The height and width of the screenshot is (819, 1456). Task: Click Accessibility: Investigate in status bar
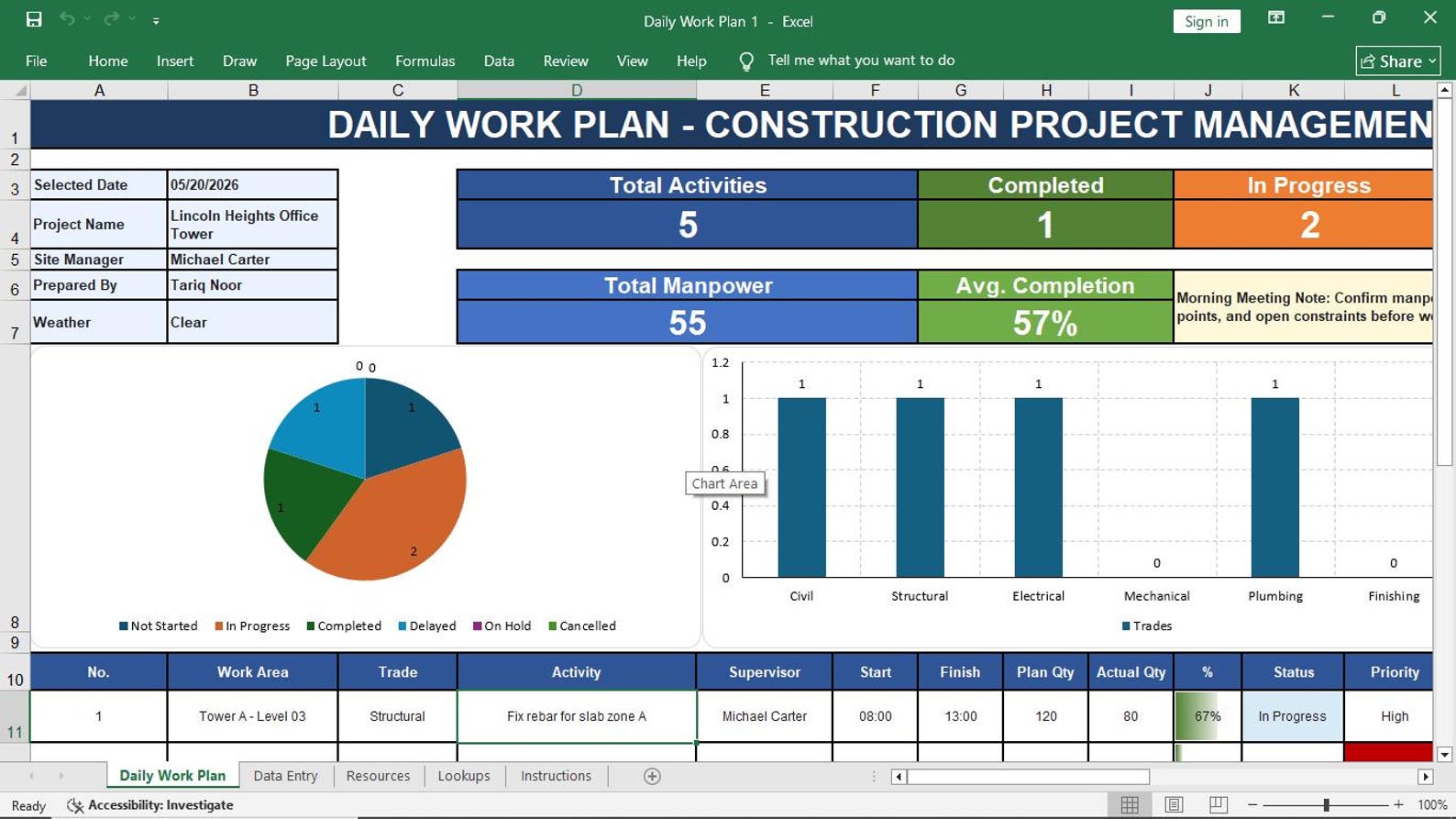click(151, 805)
